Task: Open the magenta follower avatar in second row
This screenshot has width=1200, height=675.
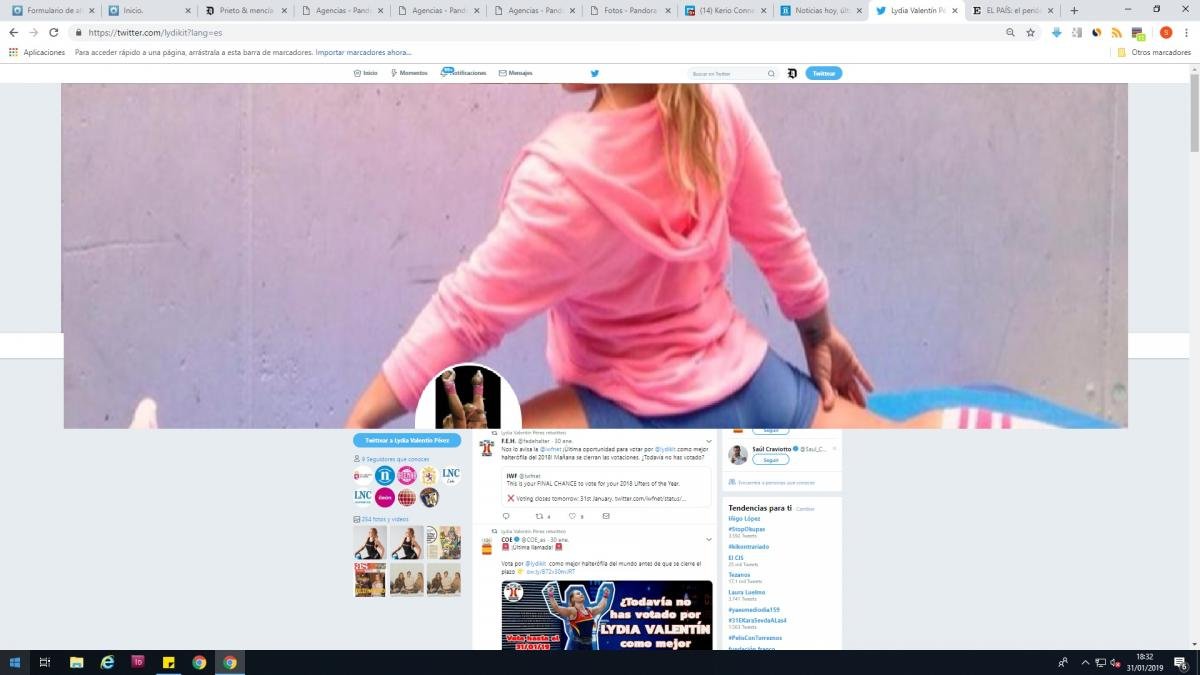Action: [x=385, y=497]
